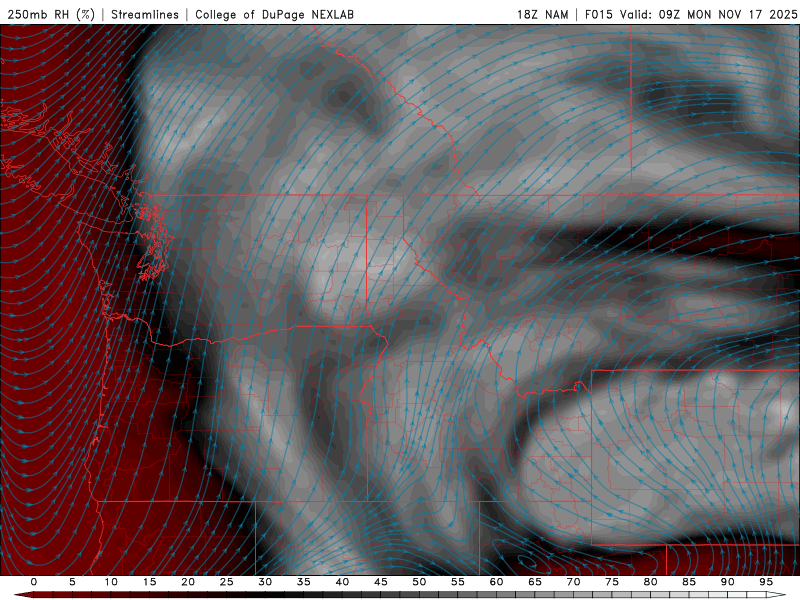Click the '15' value on color scale

(x=149, y=582)
